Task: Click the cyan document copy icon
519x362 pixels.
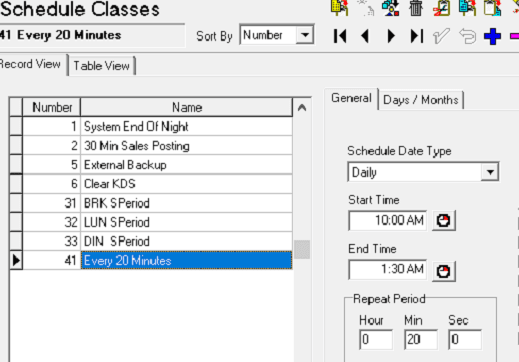Action: tap(467, 8)
